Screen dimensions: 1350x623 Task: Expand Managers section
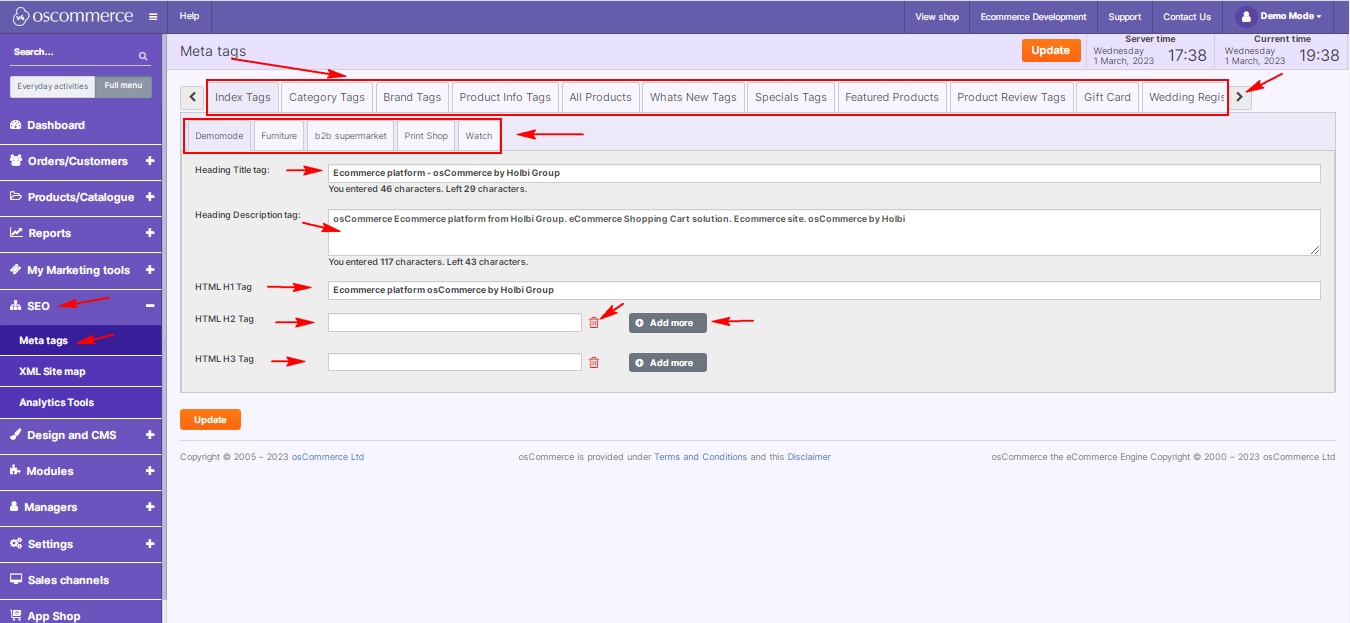(150, 507)
